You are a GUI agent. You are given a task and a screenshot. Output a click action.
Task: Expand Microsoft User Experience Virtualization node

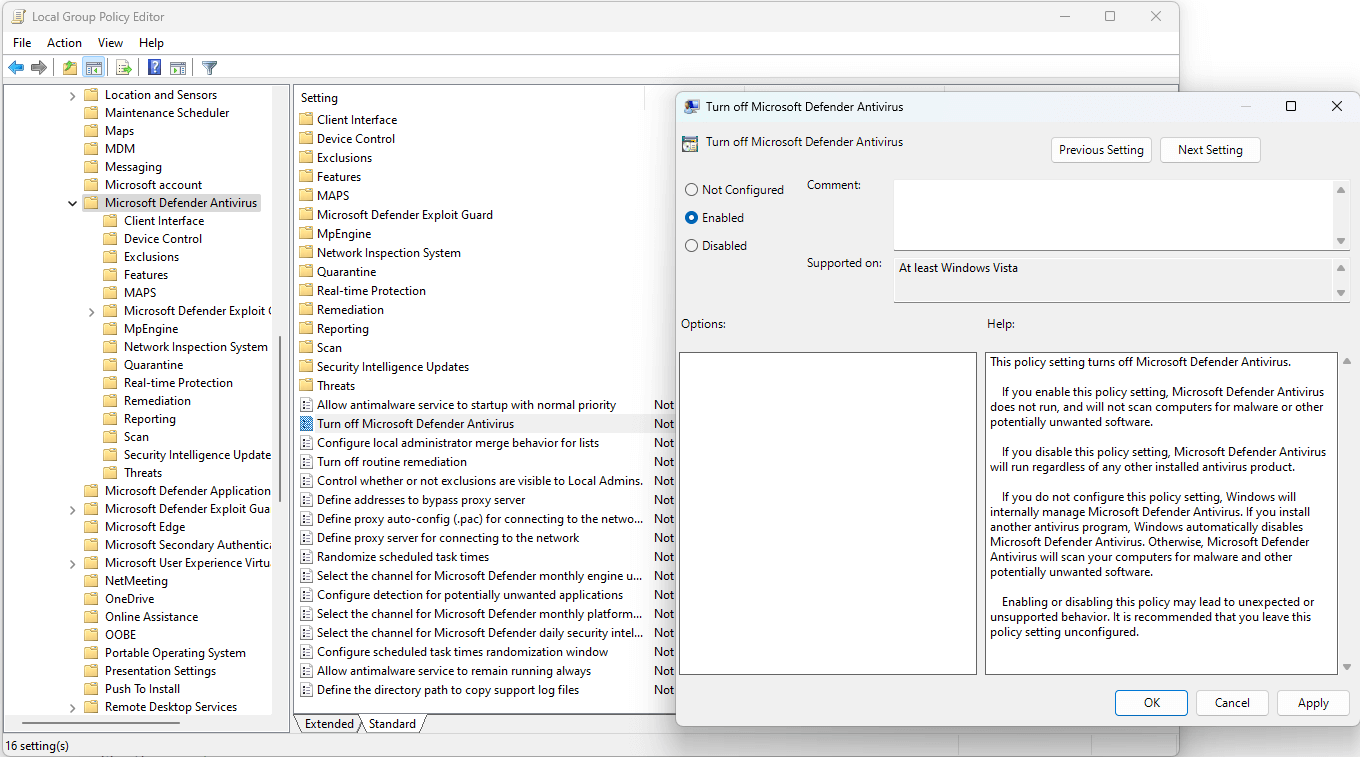[x=72, y=563]
